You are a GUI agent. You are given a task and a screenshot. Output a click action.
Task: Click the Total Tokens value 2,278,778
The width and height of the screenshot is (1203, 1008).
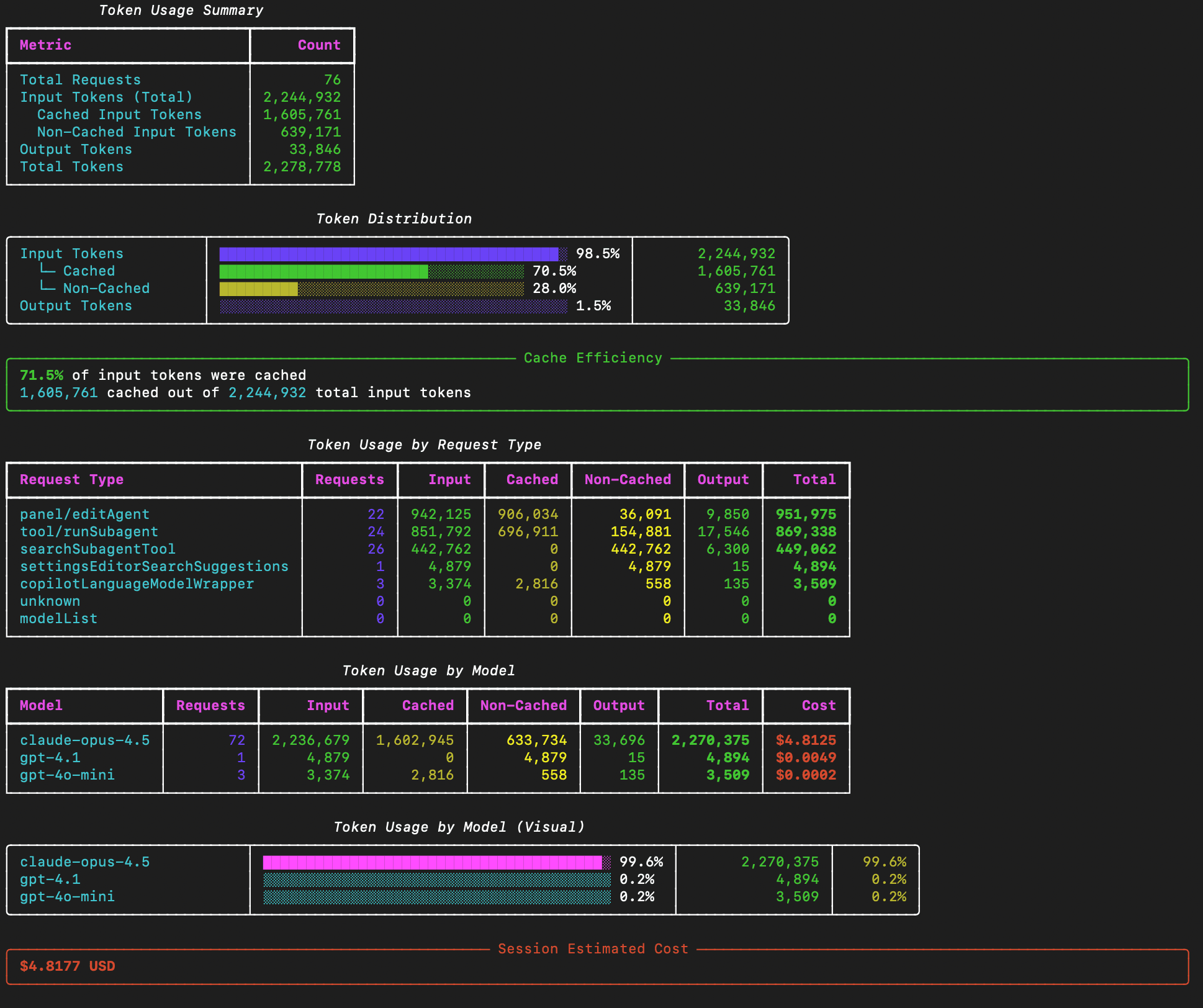pos(302,167)
